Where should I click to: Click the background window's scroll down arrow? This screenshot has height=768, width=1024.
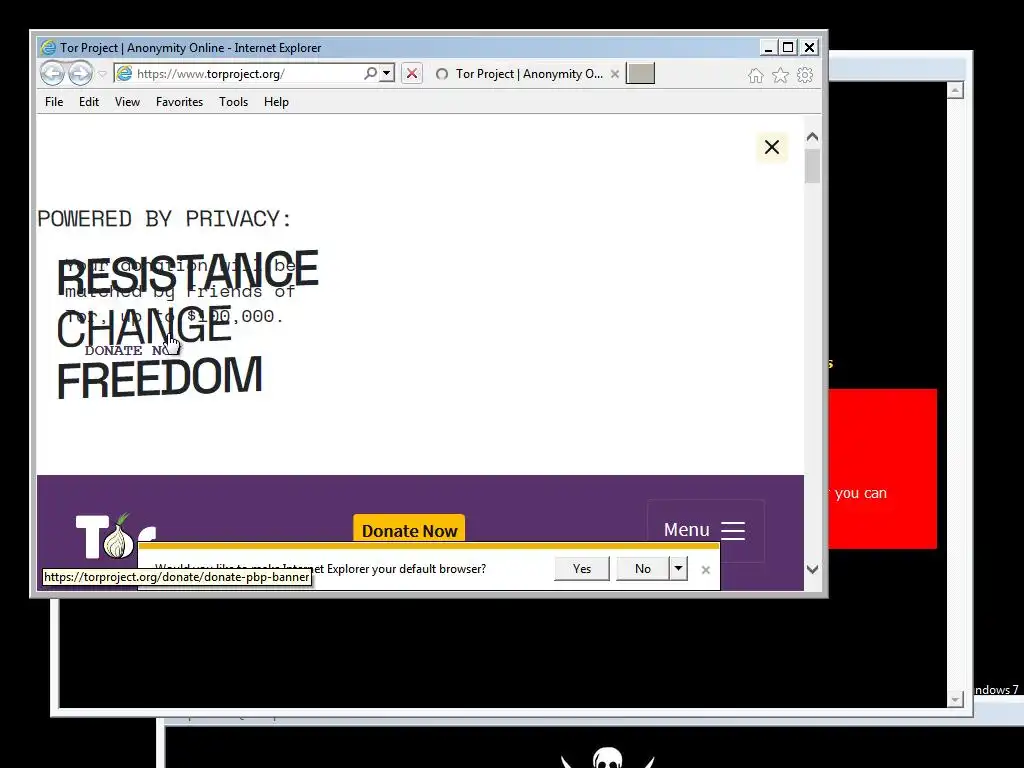click(955, 699)
